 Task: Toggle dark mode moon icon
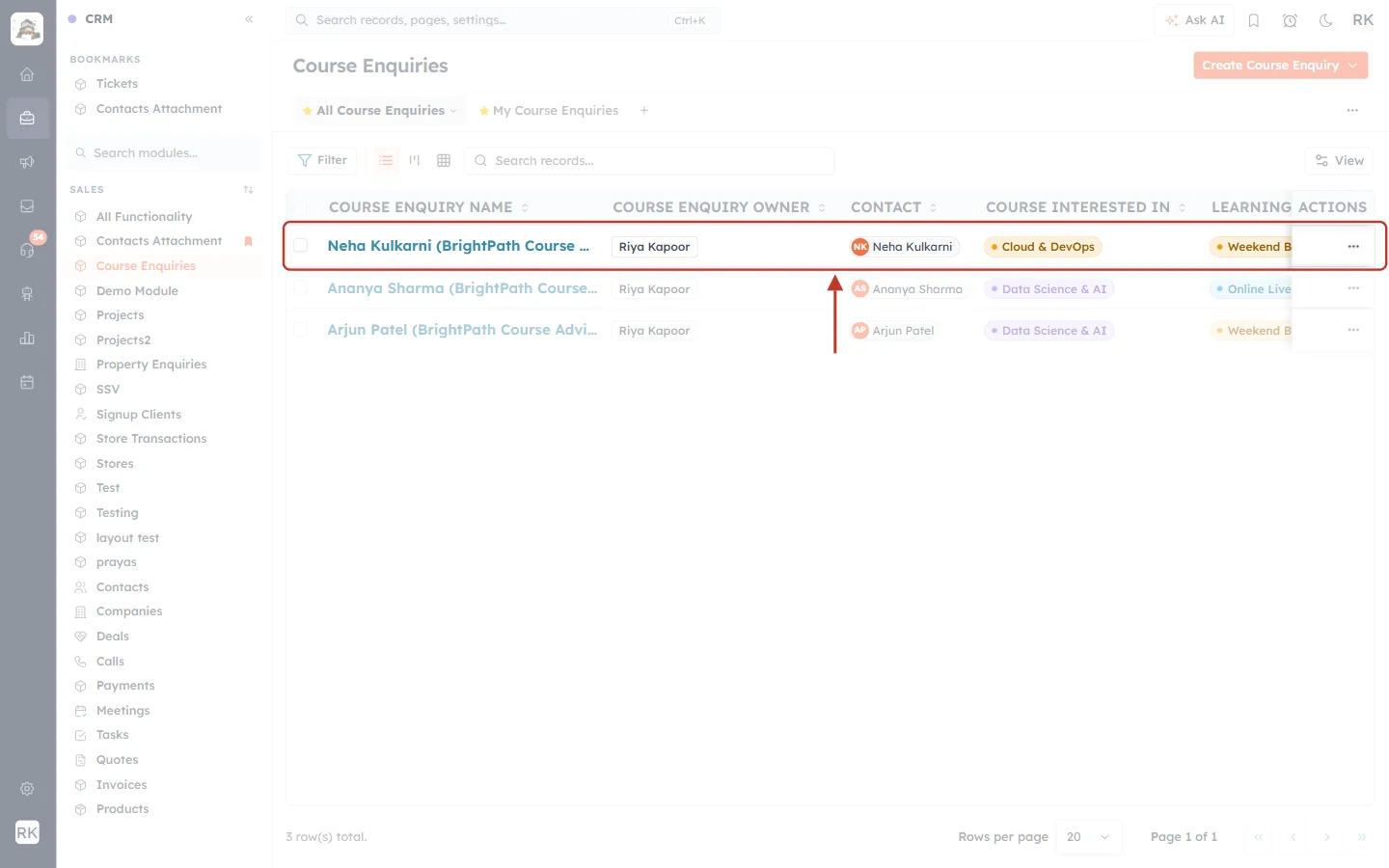pos(1326,20)
